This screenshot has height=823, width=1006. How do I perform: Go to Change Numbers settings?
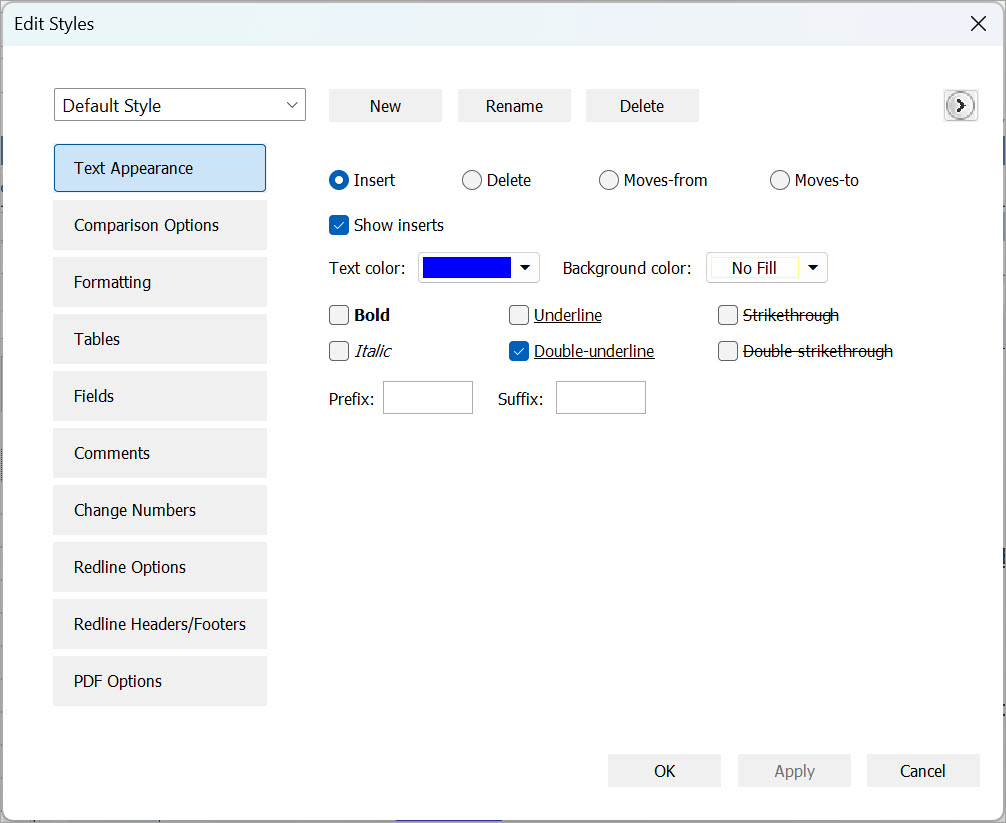click(160, 511)
